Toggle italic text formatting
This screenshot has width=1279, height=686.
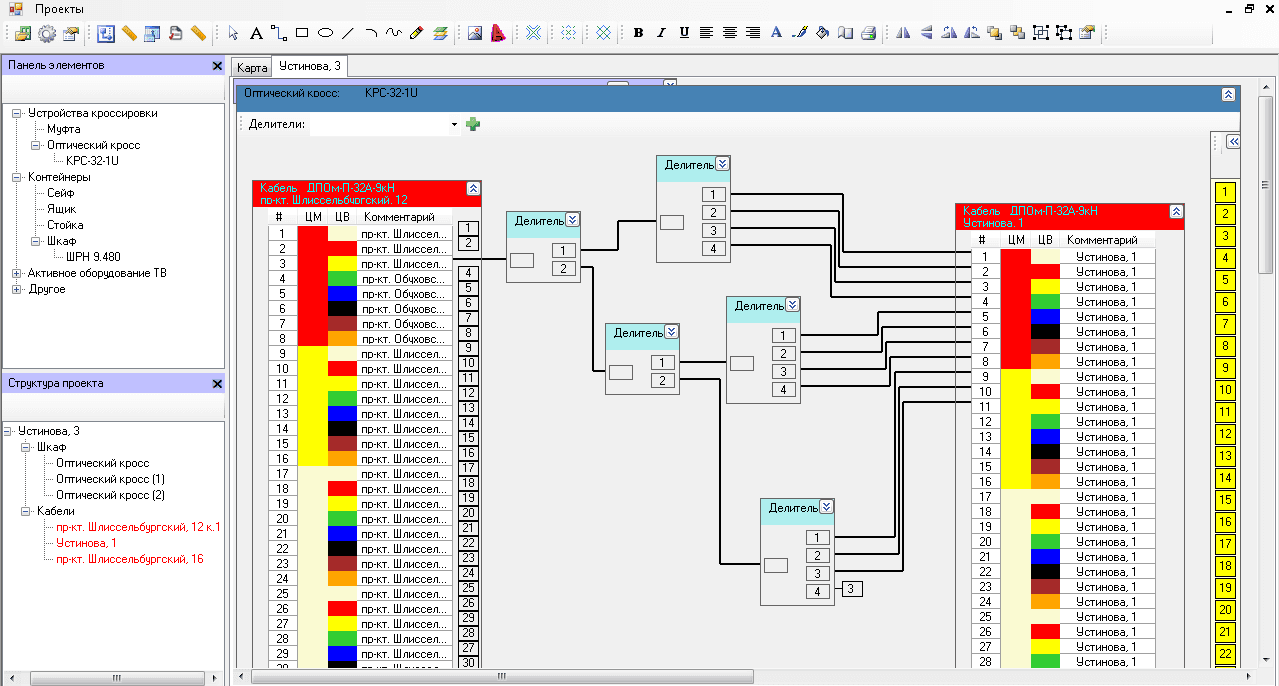click(x=661, y=33)
